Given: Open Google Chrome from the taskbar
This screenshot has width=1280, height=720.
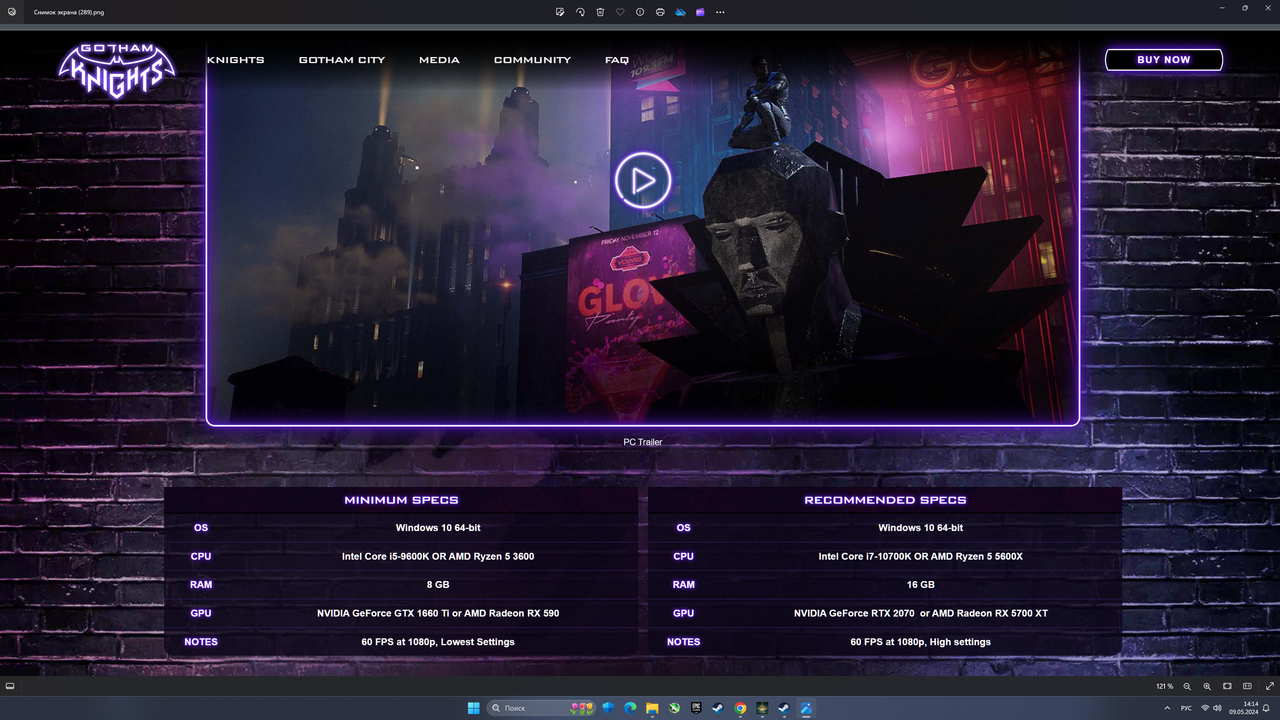Looking at the screenshot, I should coord(740,708).
